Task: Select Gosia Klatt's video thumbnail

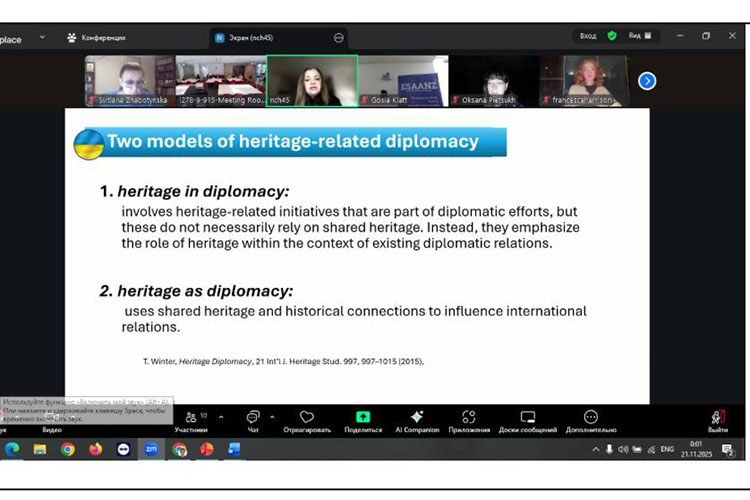Action: [403, 80]
